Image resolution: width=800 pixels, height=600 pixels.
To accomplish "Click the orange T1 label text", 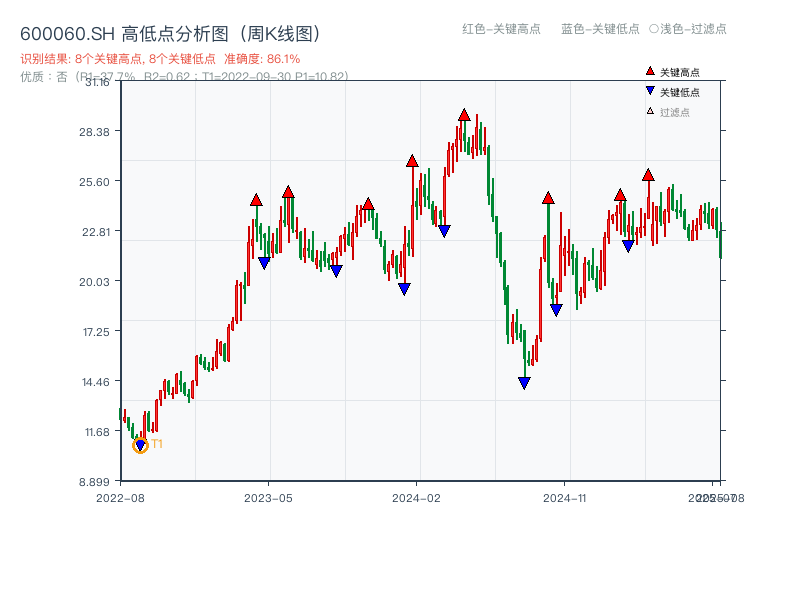I will point(157,444).
